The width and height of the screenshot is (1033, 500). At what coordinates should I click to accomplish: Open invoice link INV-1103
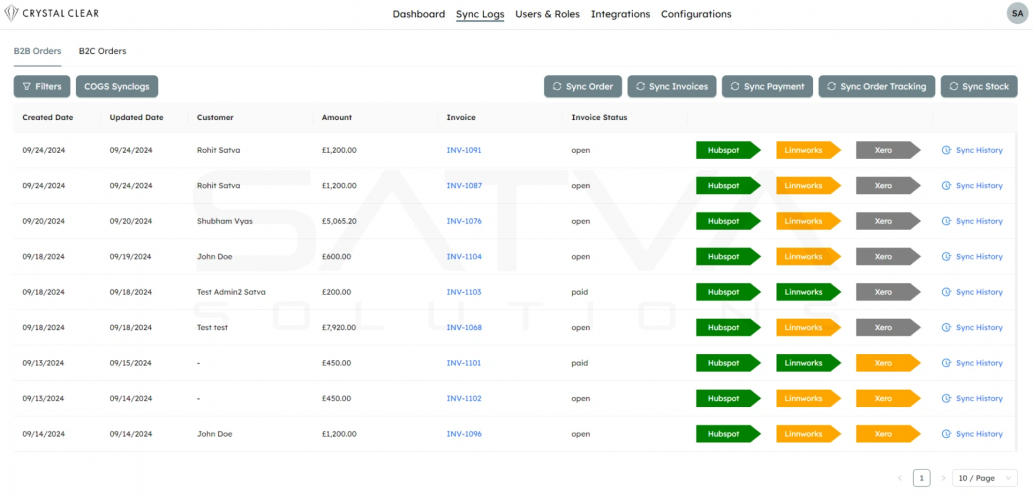(464, 292)
